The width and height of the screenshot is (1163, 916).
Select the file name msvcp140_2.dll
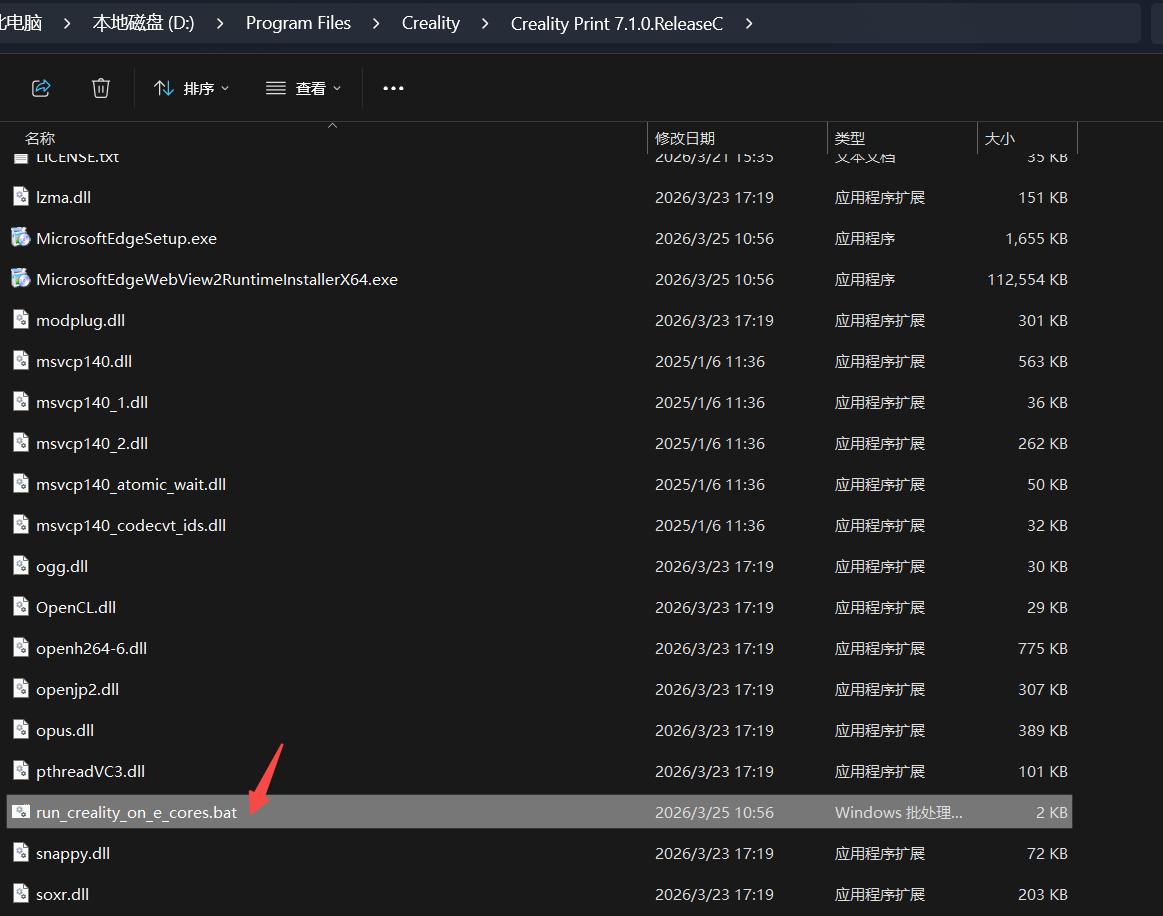pyautogui.click(x=92, y=444)
